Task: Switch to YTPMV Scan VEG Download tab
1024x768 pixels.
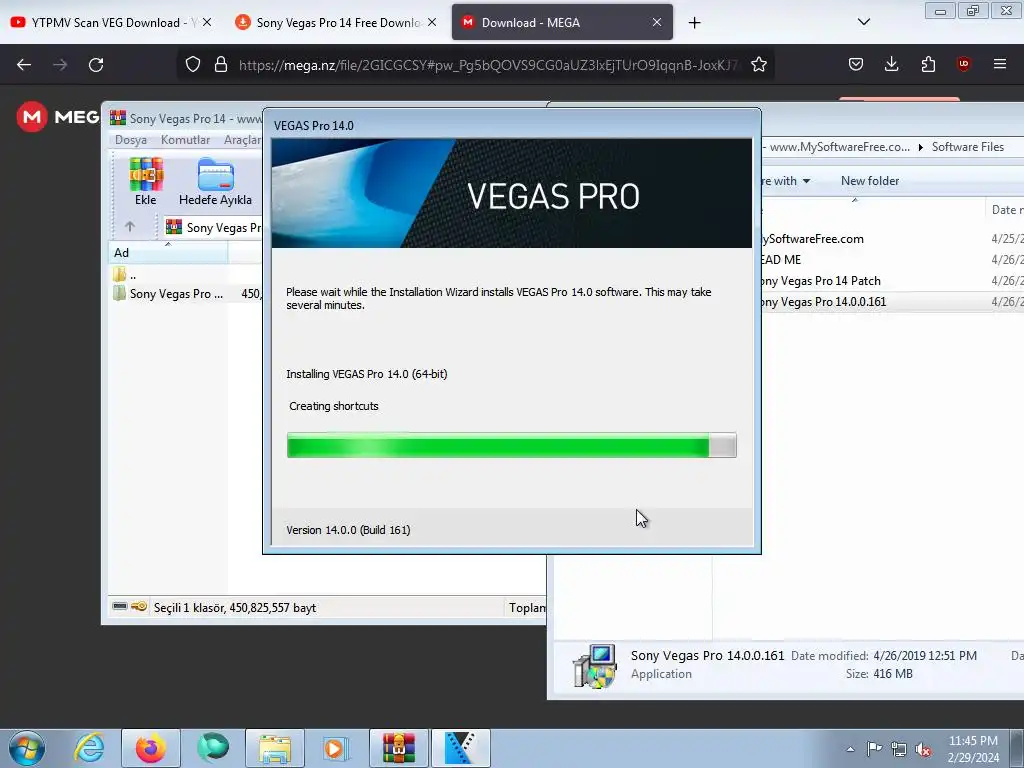Action: click(x=105, y=23)
